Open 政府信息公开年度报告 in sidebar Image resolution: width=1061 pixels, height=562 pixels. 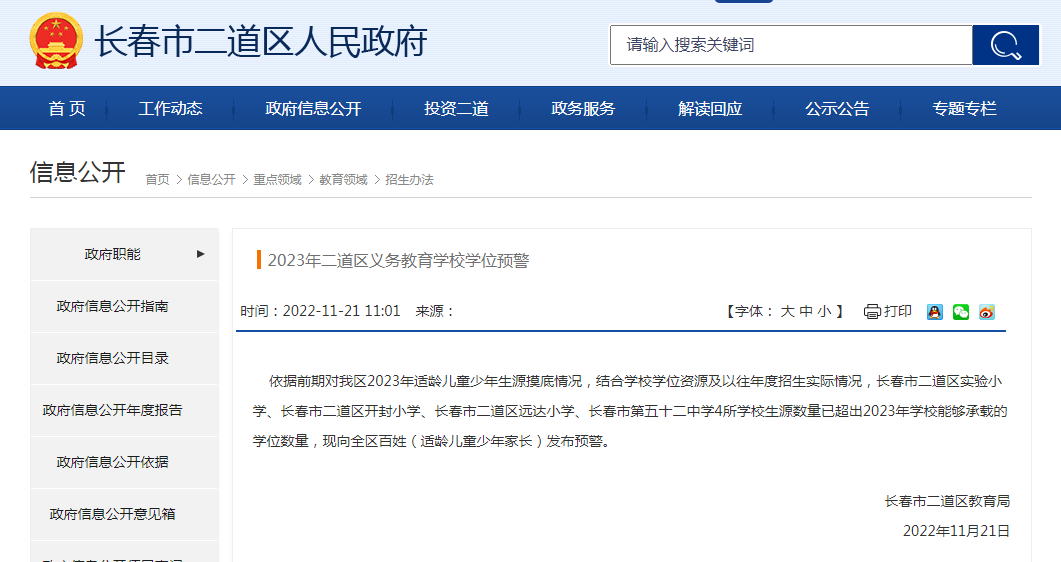pyautogui.click(x=112, y=411)
